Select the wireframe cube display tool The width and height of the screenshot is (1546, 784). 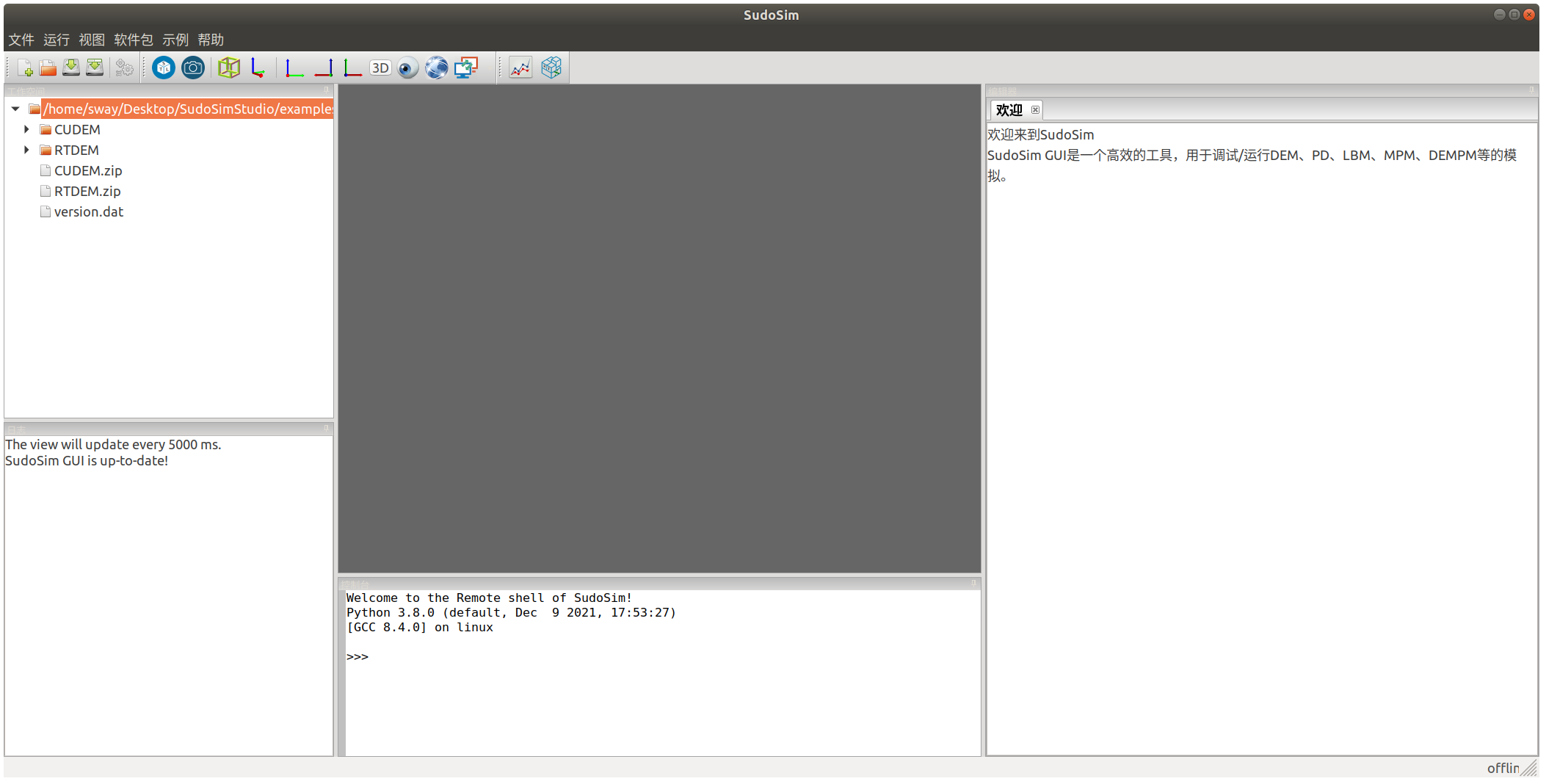click(228, 67)
